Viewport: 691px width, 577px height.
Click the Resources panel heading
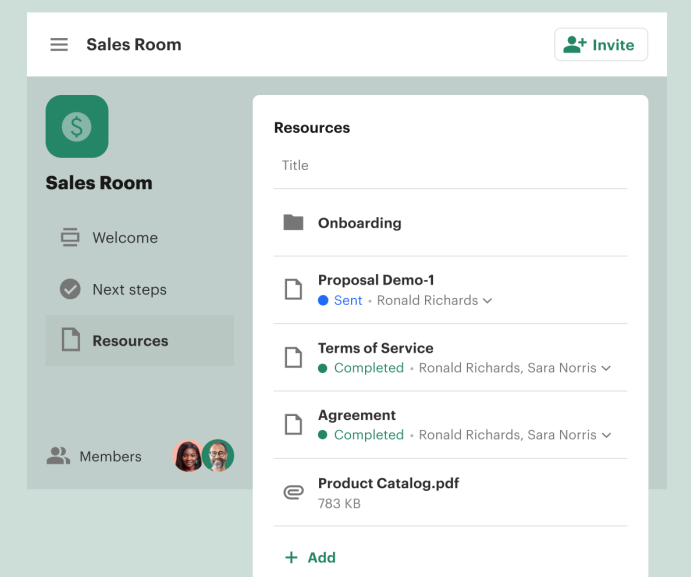coord(312,127)
